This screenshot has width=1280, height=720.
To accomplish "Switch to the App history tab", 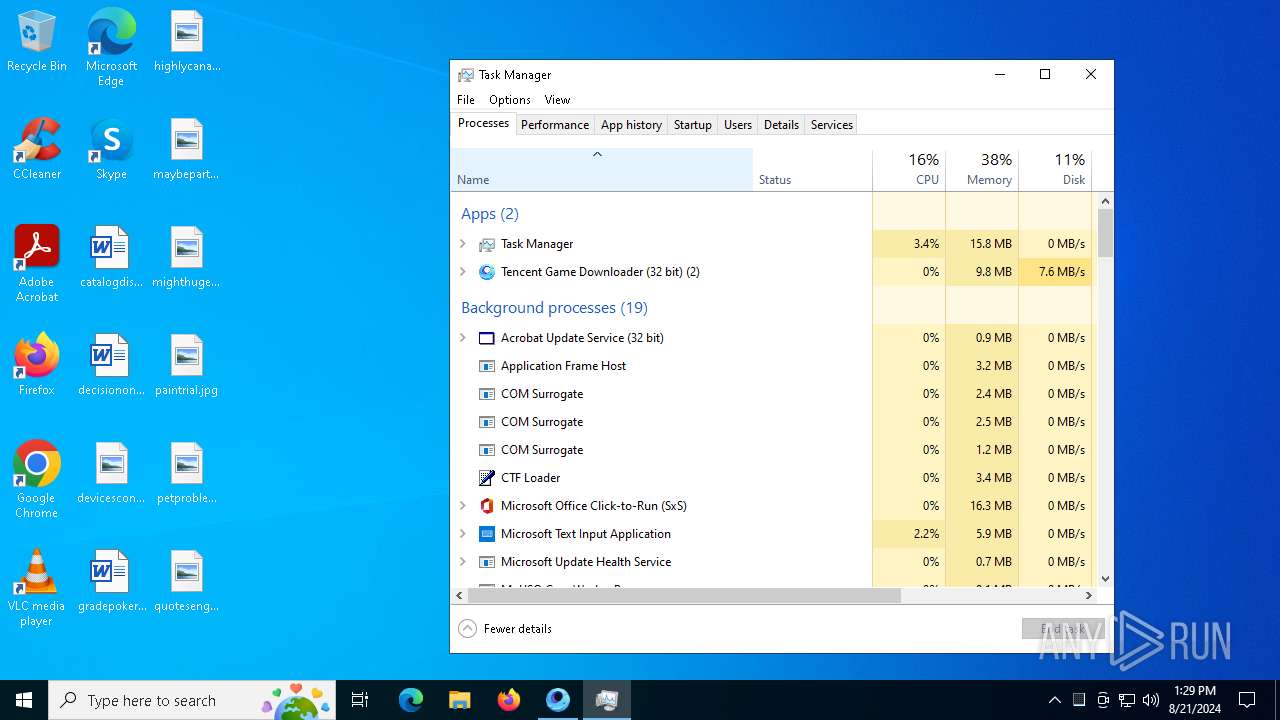I will point(631,125).
